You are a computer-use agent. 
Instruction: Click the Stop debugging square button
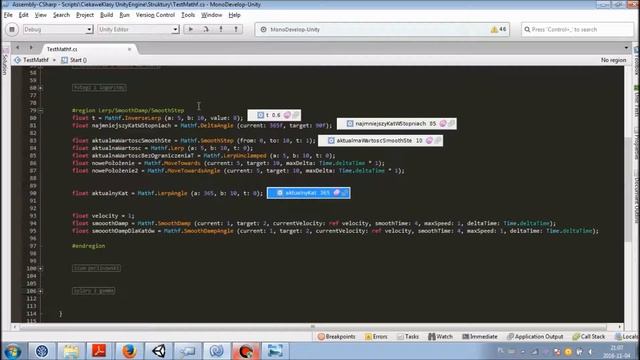12,29
